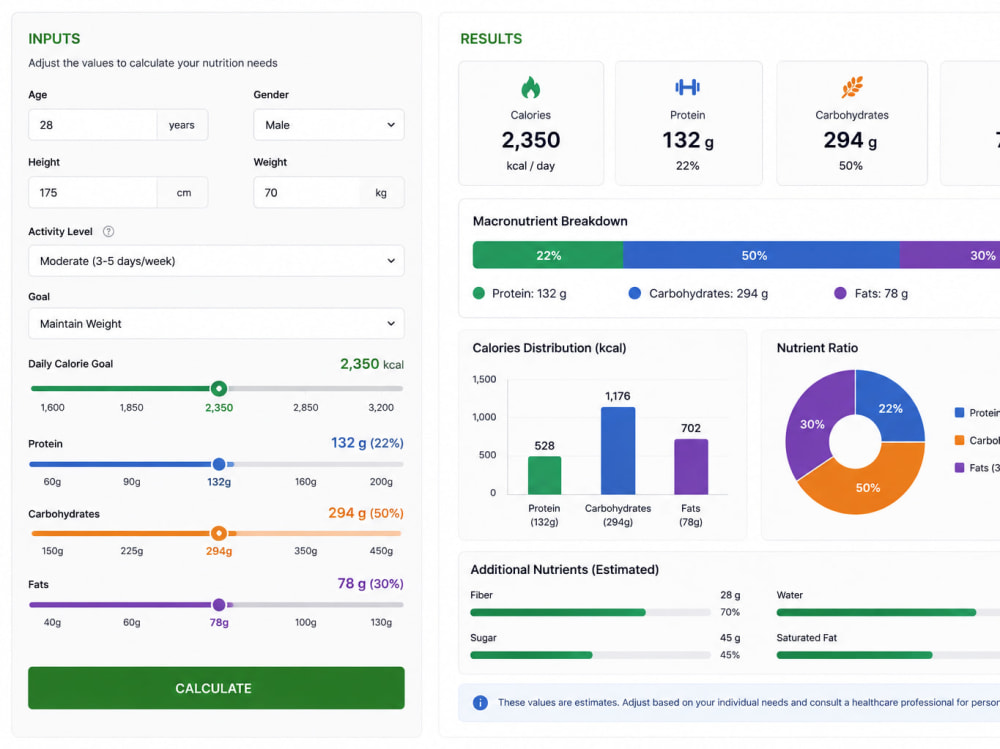Screen dimensions: 1000x749
Task: Click the Protein slider handle
Action: 219,464
